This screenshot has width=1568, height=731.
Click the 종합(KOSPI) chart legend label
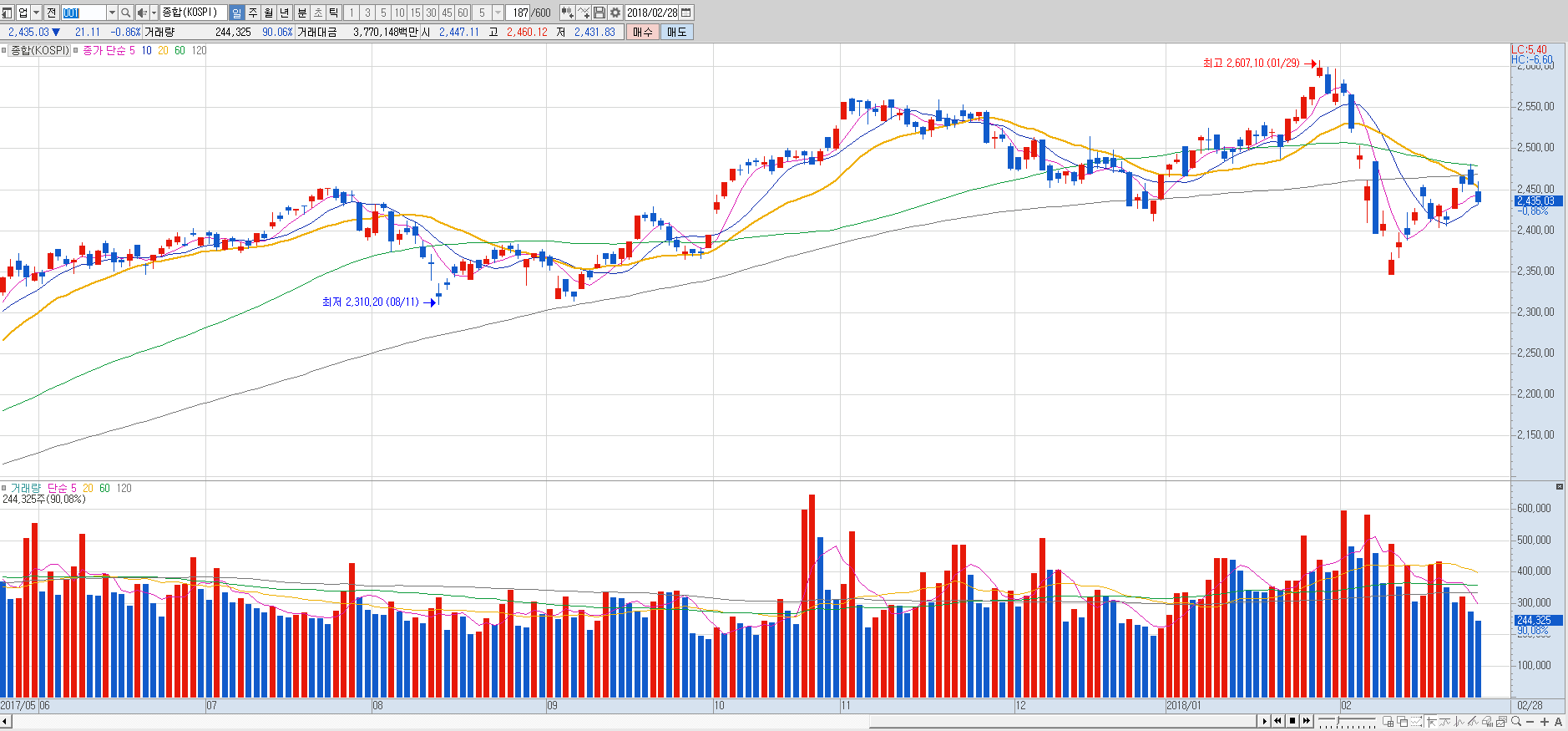(x=39, y=50)
